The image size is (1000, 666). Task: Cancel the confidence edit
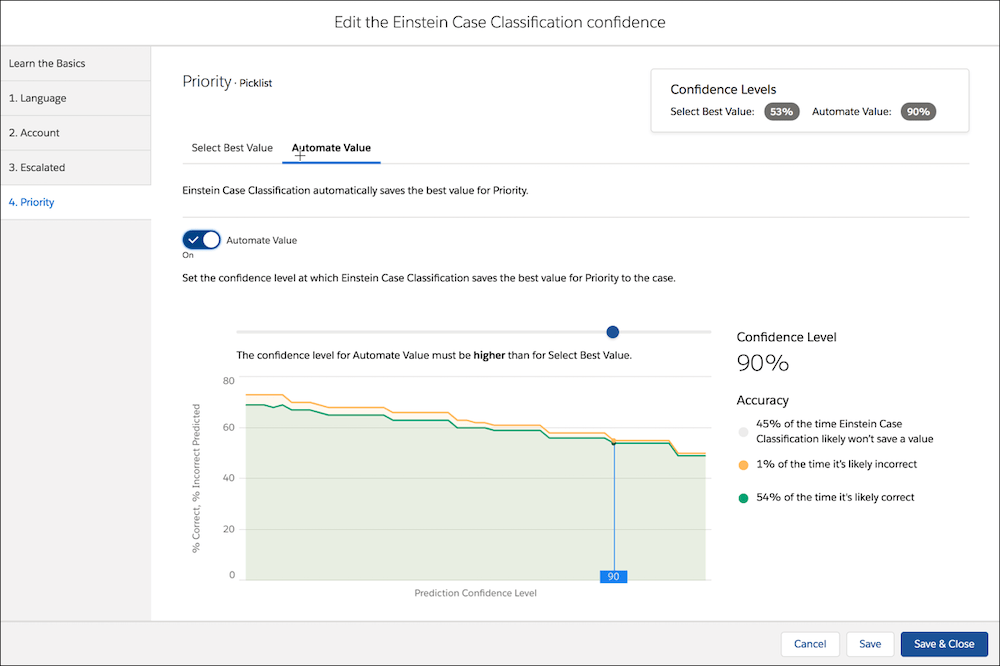810,644
